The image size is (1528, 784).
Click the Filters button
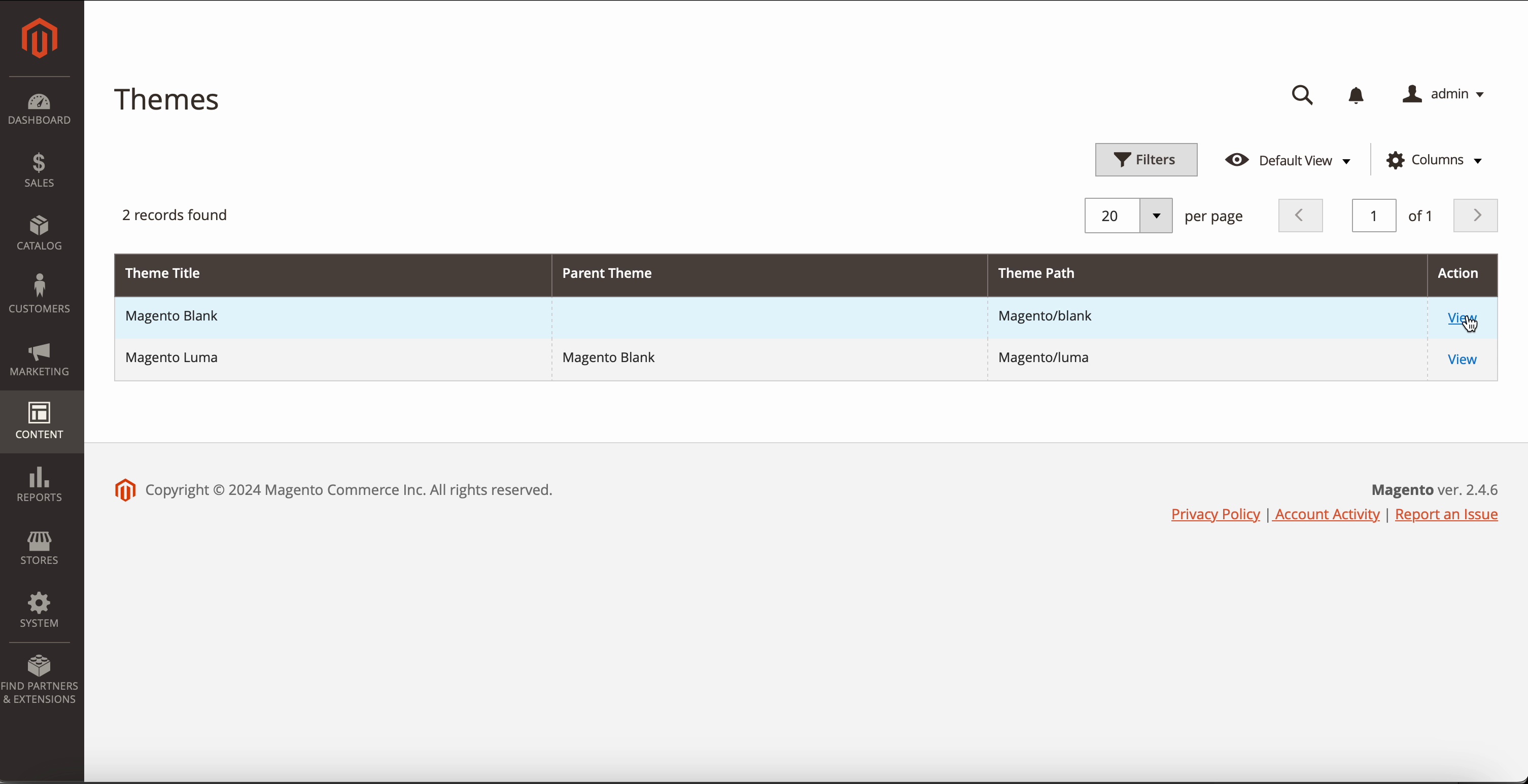point(1145,160)
